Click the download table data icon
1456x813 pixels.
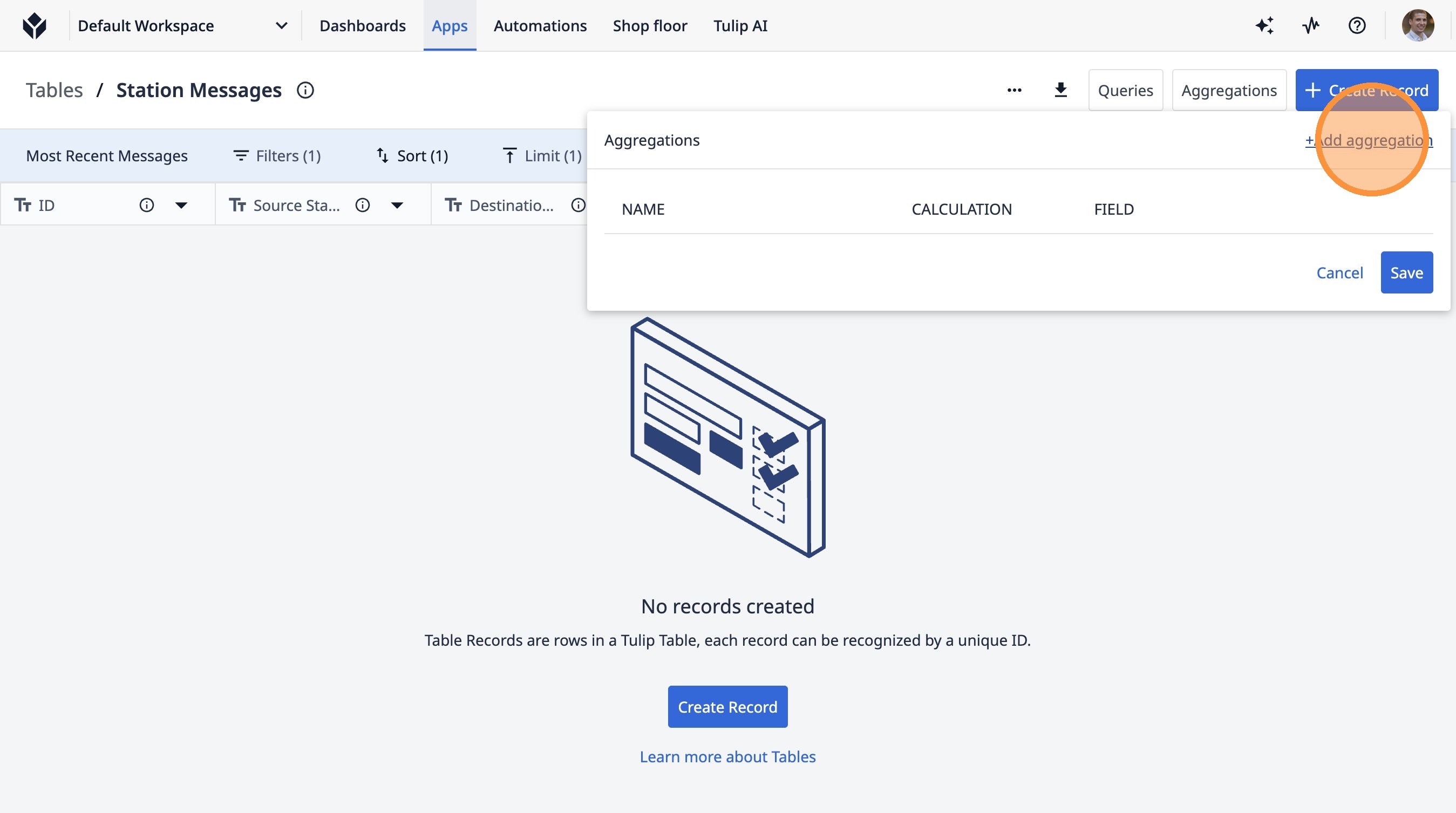pyautogui.click(x=1060, y=91)
